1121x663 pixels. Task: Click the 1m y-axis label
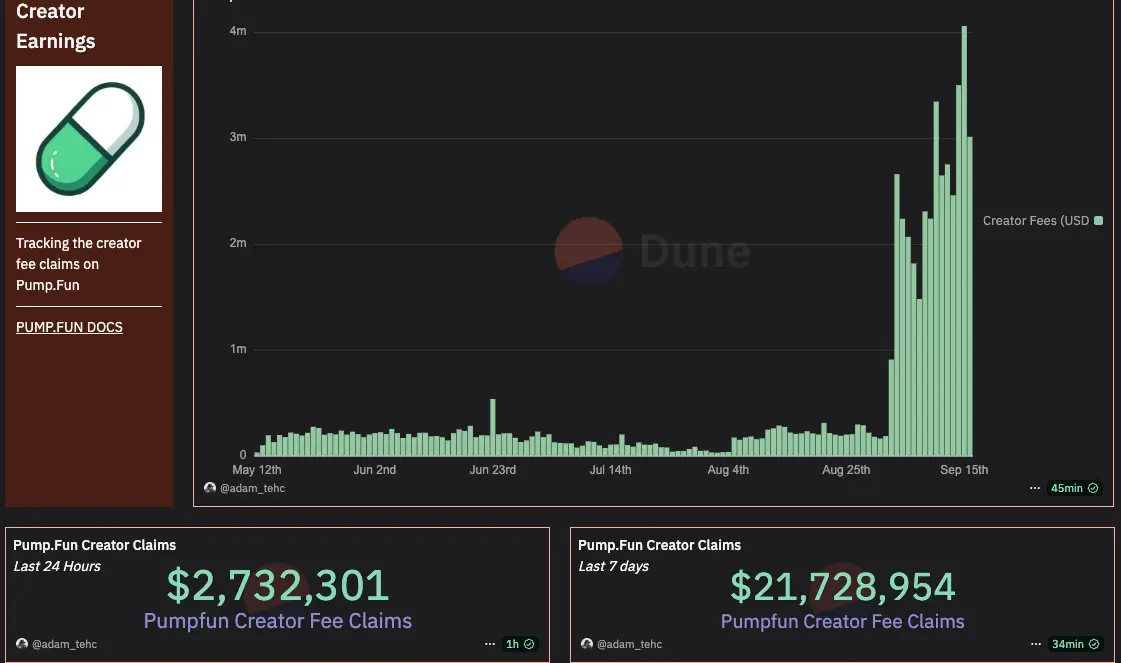point(237,349)
